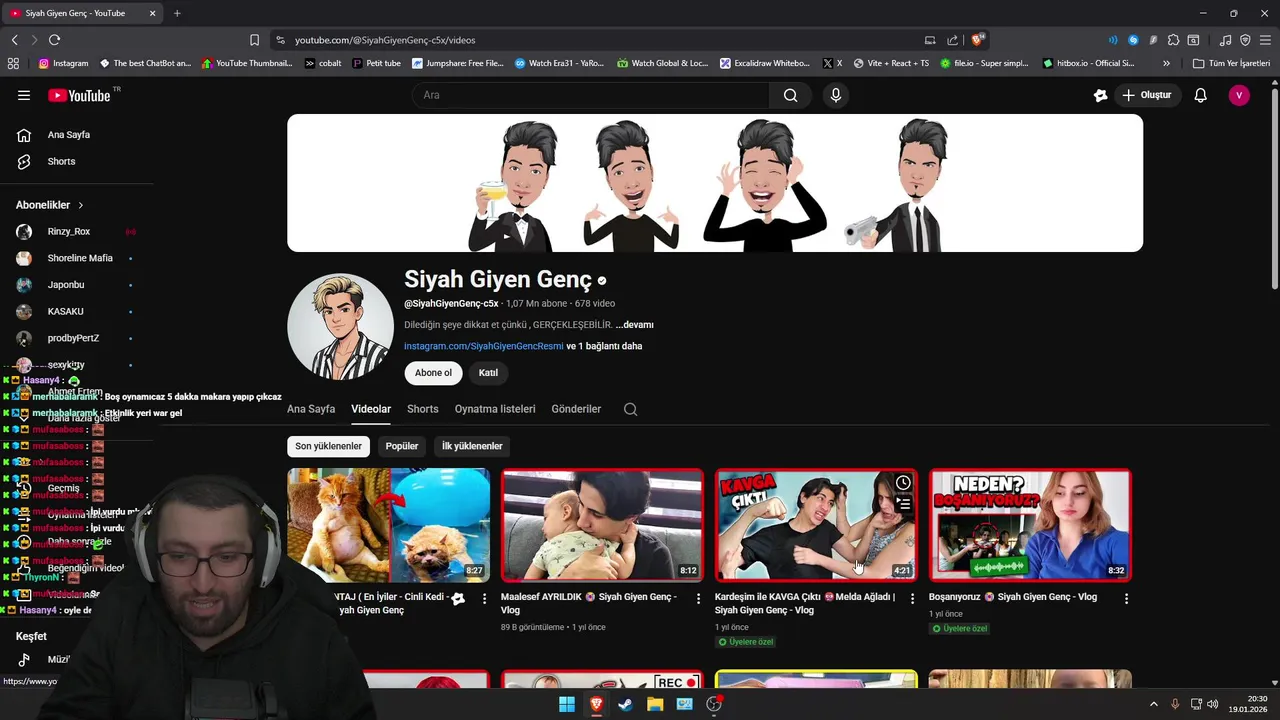This screenshot has width=1280, height=720.
Task: Open the media control music note icon
Action: click(x=1226, y=40)
